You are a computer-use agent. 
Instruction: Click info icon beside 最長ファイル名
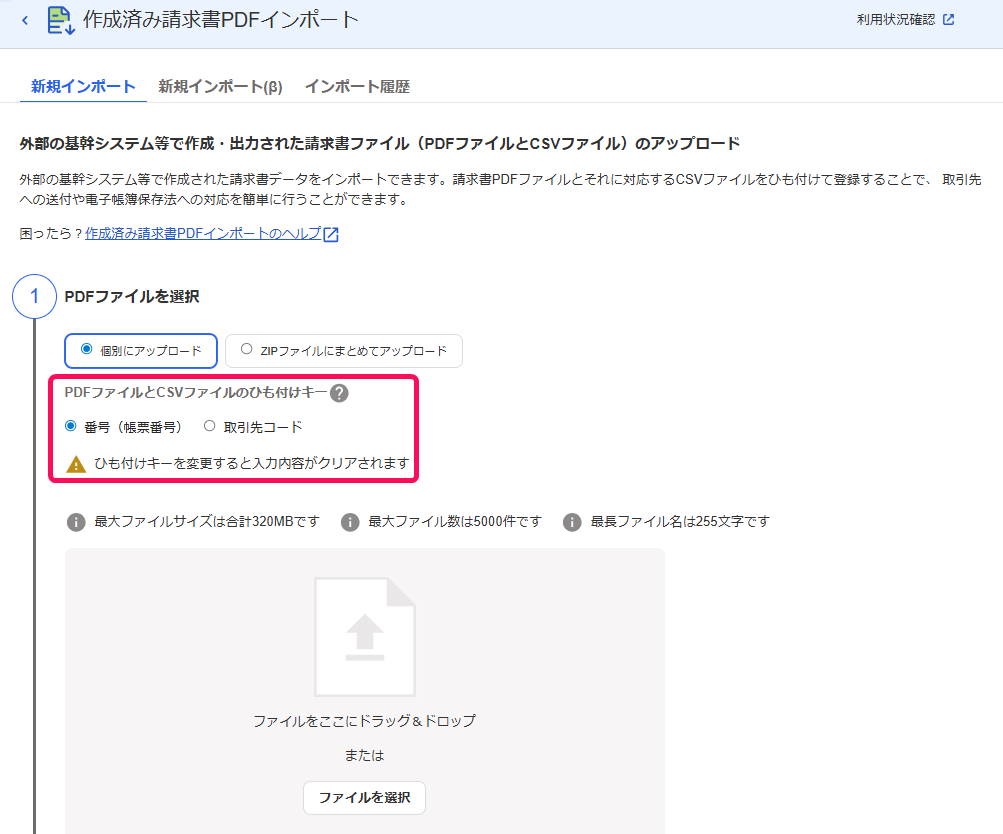572,522
